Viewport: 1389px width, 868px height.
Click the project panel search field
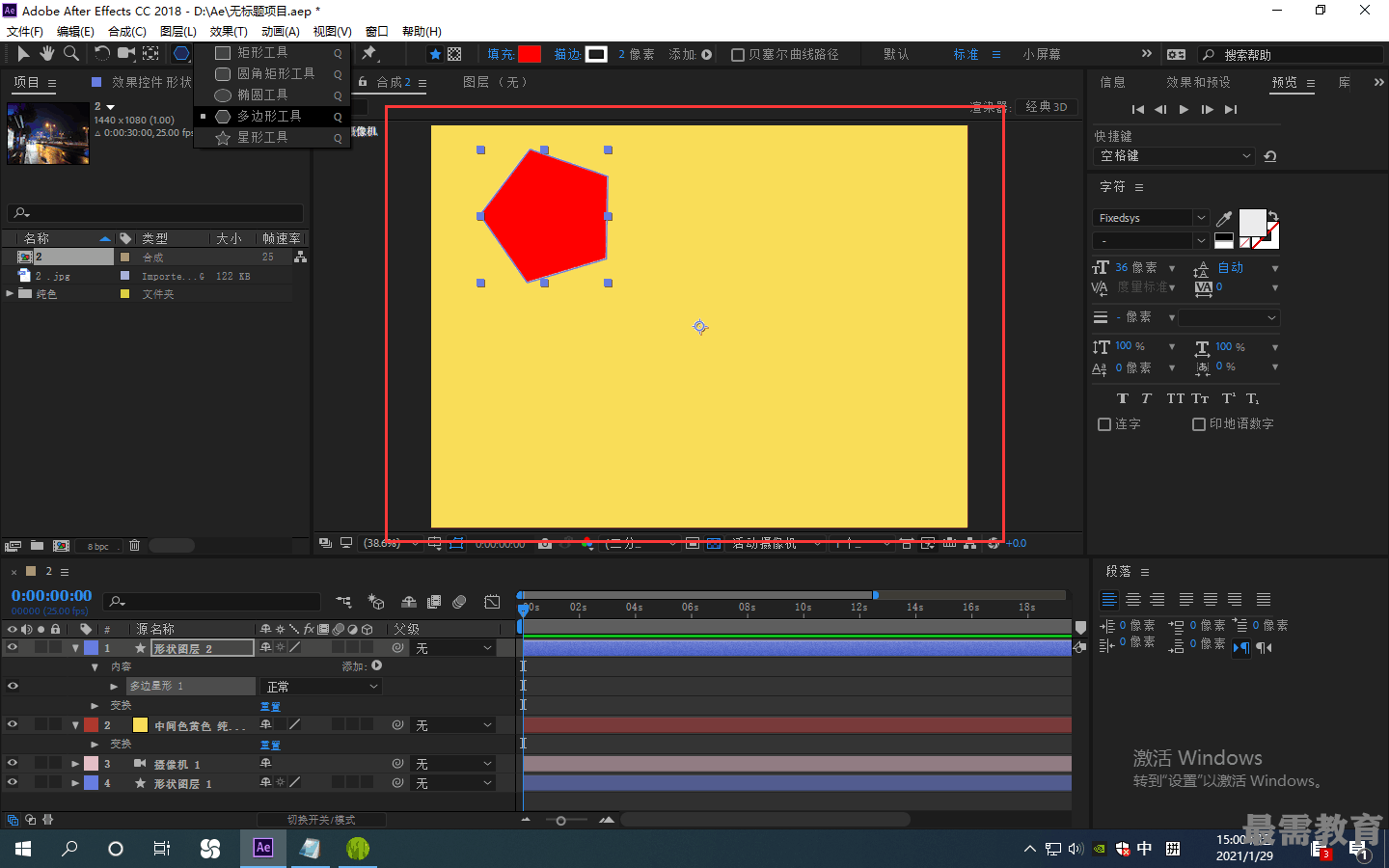tap(156, 212)
